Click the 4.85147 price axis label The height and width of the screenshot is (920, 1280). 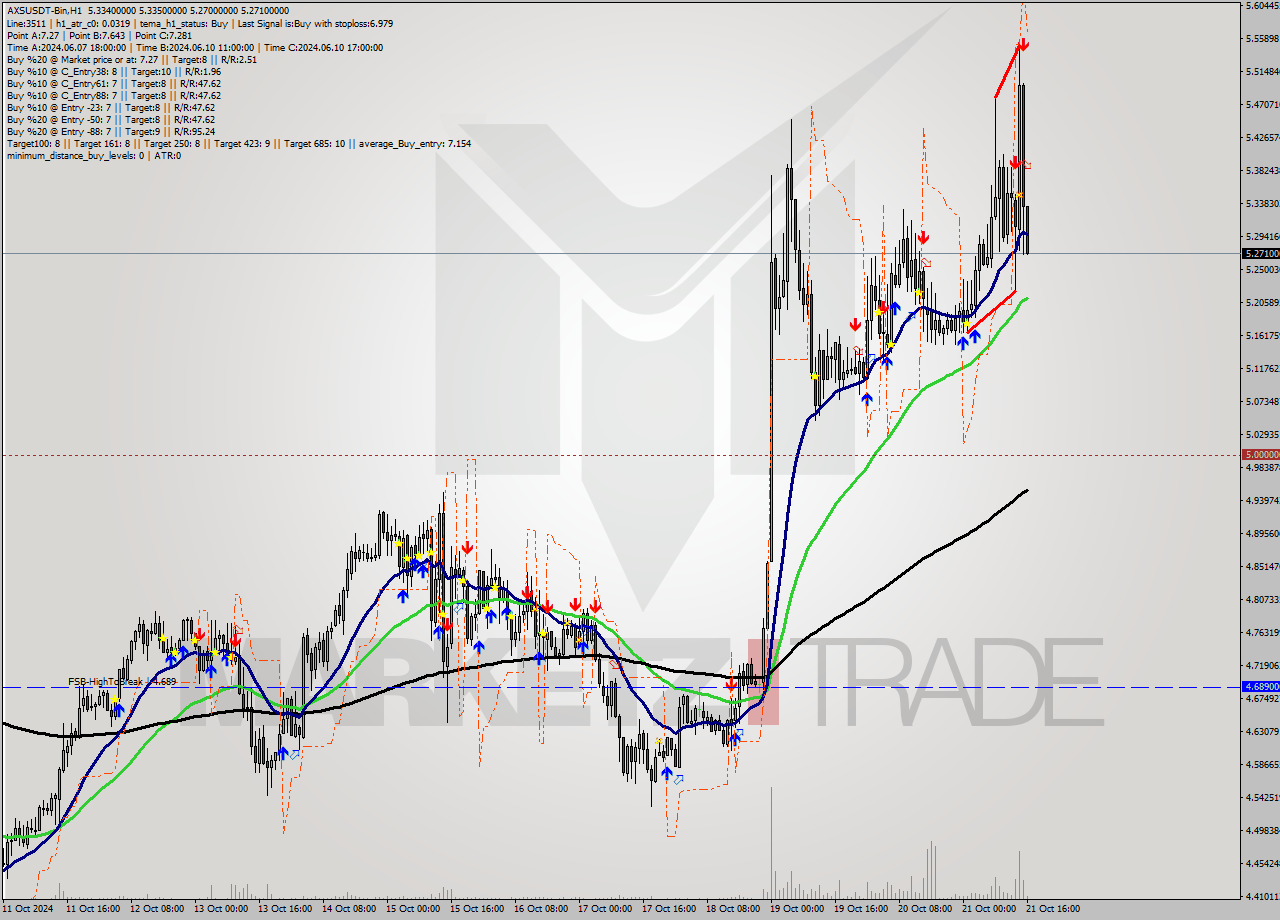pyautogui.click(x=1261, y=566)
